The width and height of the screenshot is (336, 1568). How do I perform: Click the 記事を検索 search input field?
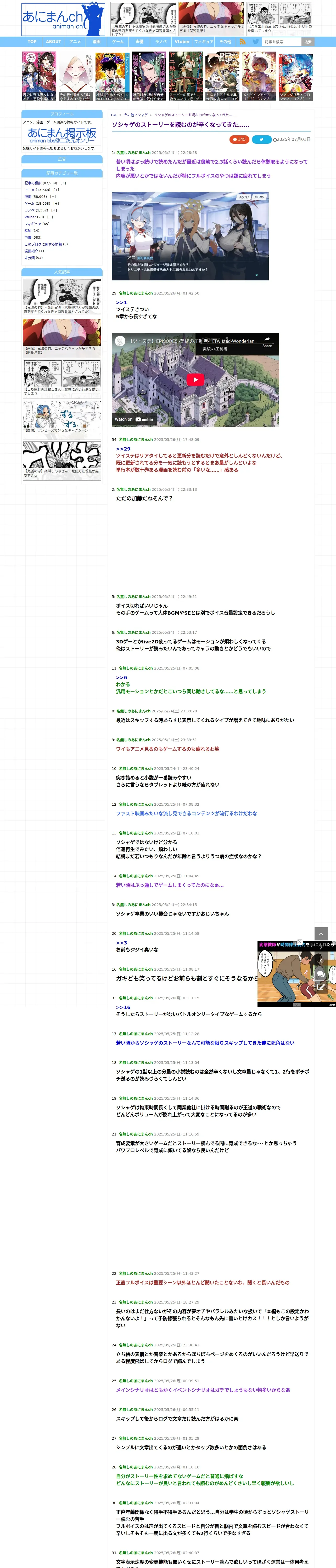(282, 42)
